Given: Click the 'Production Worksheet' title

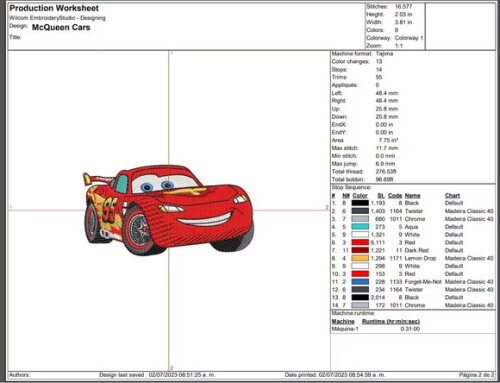Looking at the screenshot, I should click(54, 8).
